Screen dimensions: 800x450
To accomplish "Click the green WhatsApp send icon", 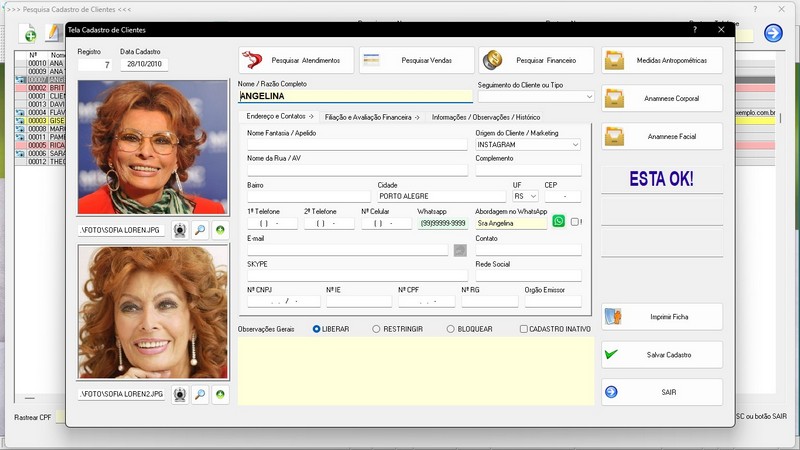I will [559, 221].
